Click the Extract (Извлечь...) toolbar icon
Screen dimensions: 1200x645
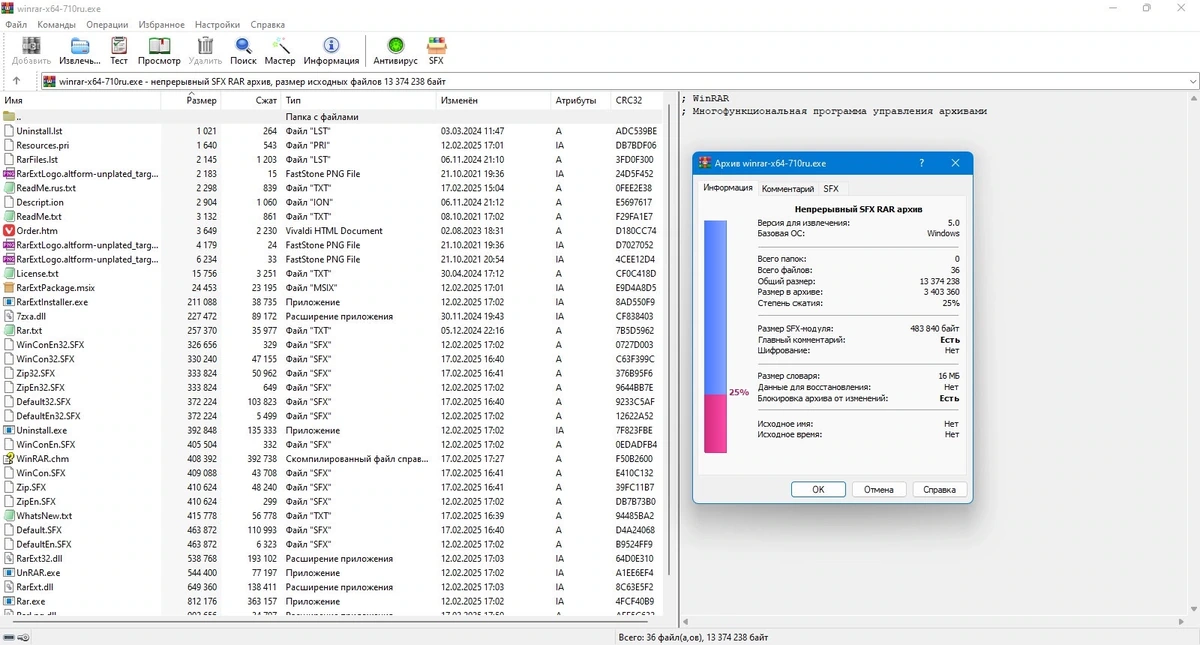79,46
